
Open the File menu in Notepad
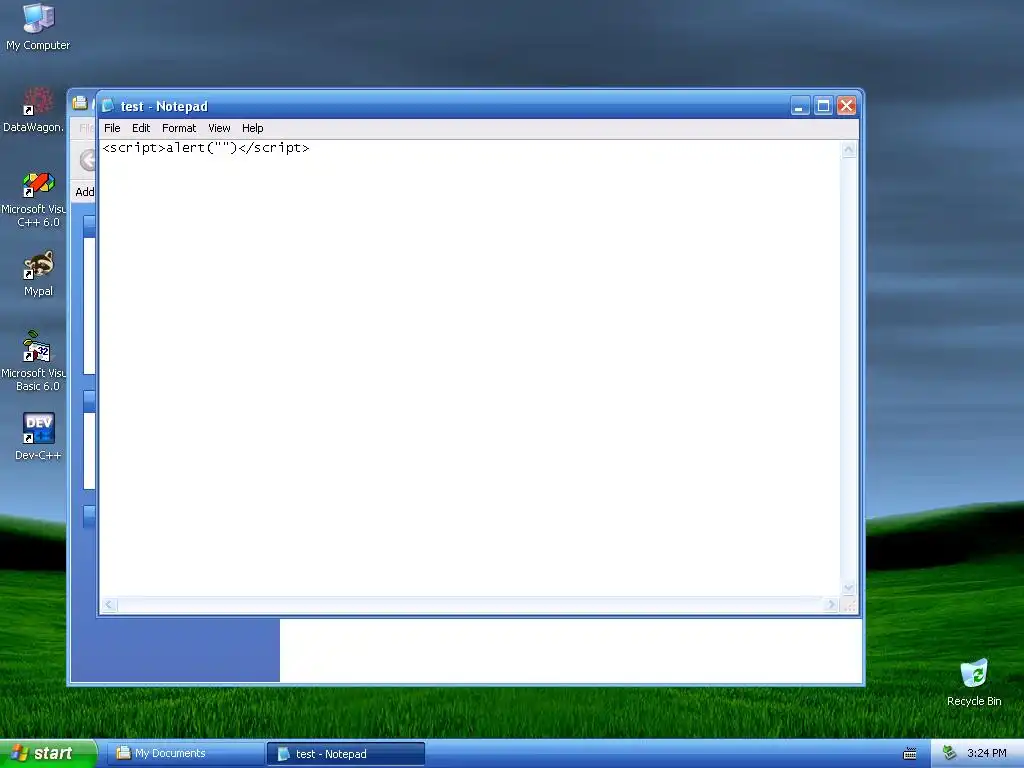(x=112, y=128)
